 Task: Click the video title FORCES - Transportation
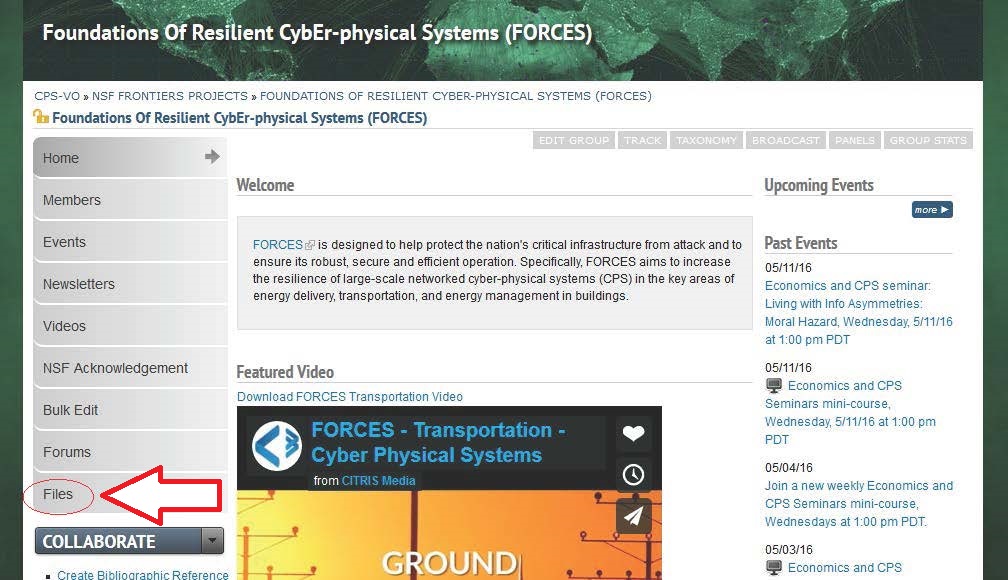point(438,442)
